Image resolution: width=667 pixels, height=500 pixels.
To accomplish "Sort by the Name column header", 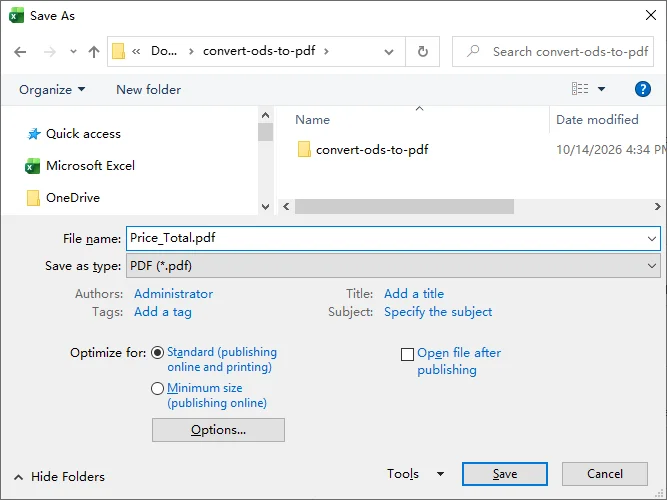I will 313,120.
